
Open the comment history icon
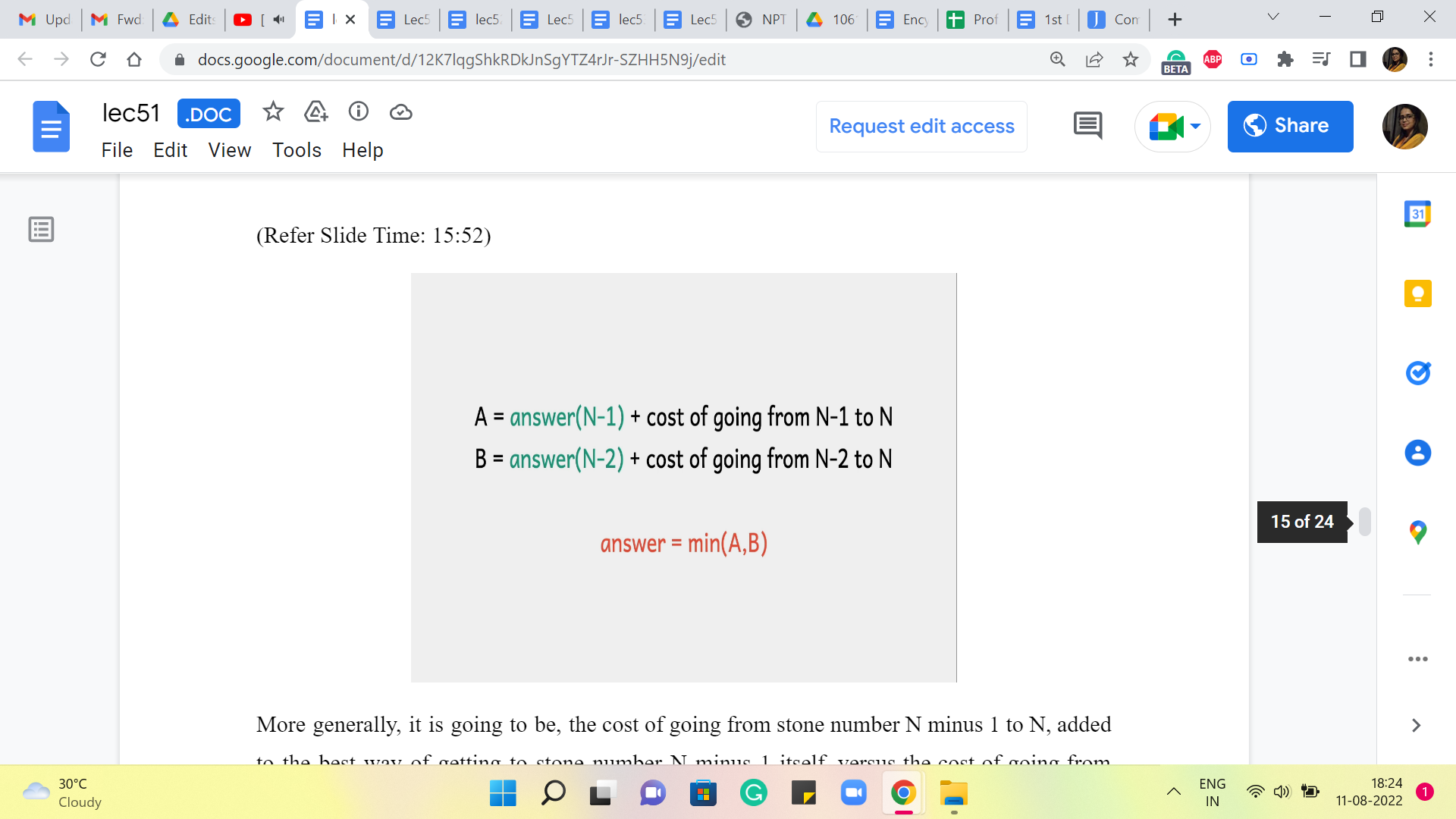click(x=1087, y=126)
